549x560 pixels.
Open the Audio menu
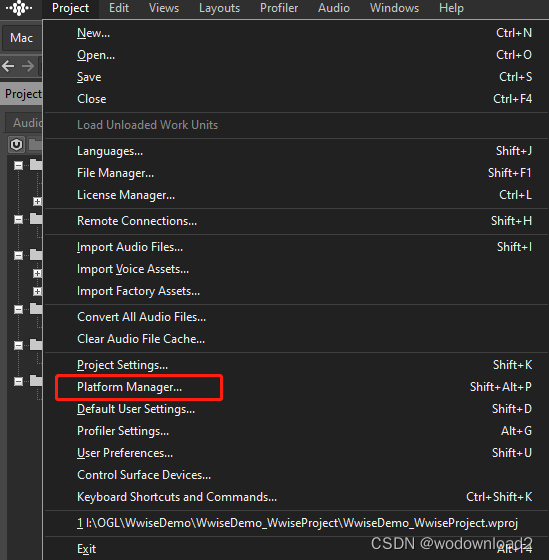click(334, 8)
